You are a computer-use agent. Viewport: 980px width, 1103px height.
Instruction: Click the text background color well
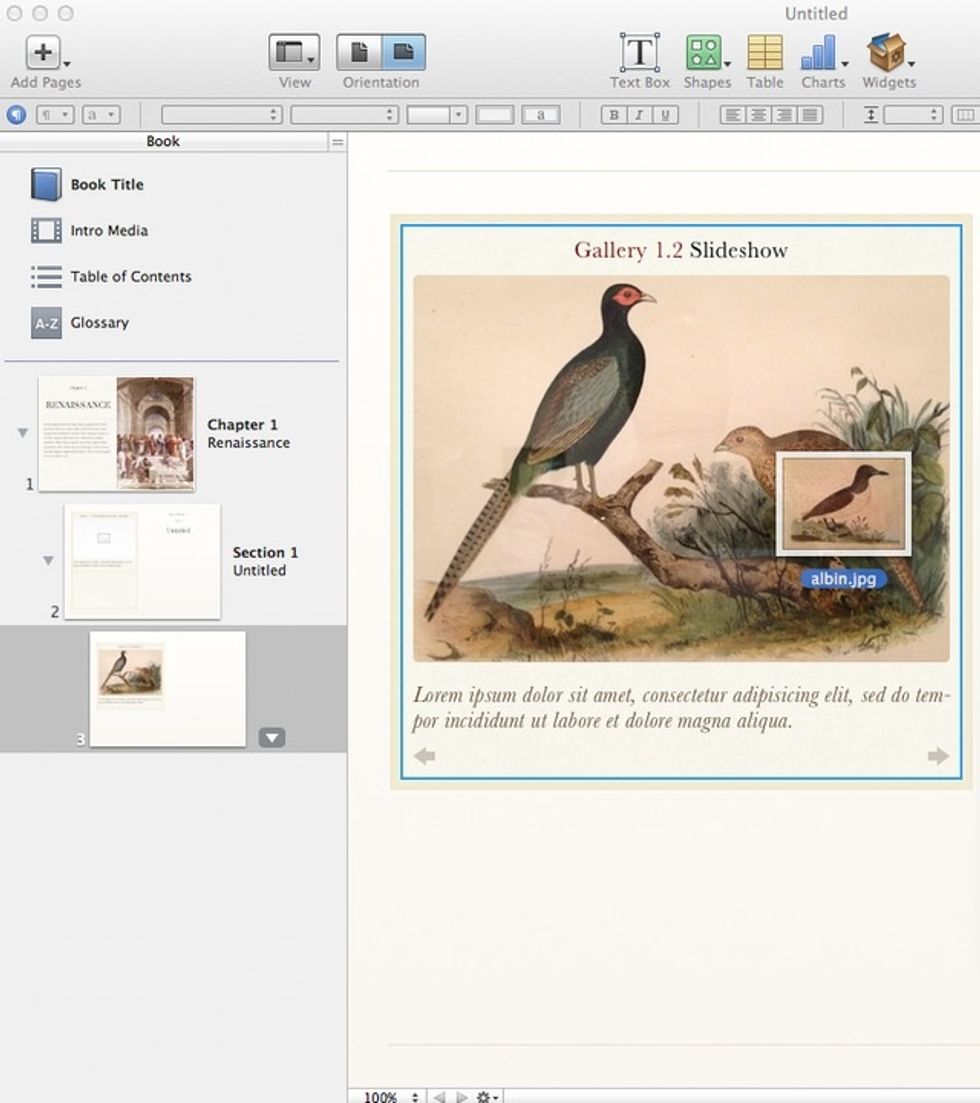[x=540, y=115]
